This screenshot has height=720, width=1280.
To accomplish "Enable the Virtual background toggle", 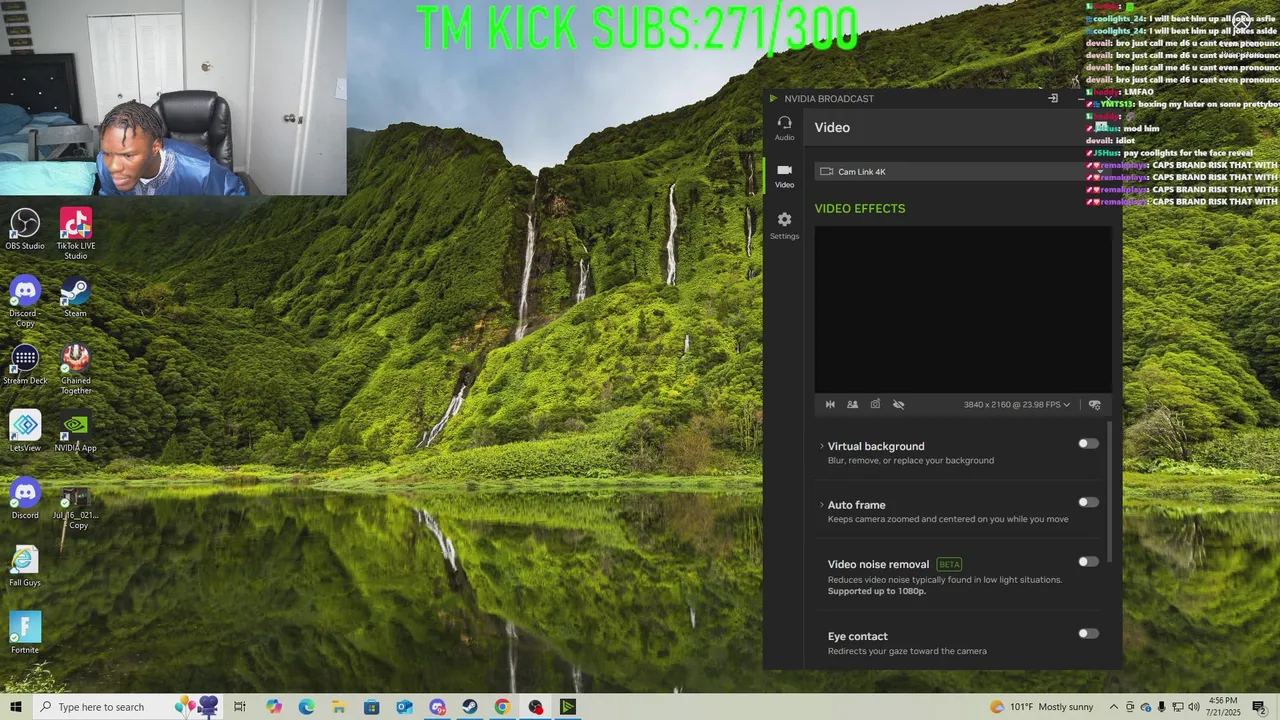I will (1088, 444).
